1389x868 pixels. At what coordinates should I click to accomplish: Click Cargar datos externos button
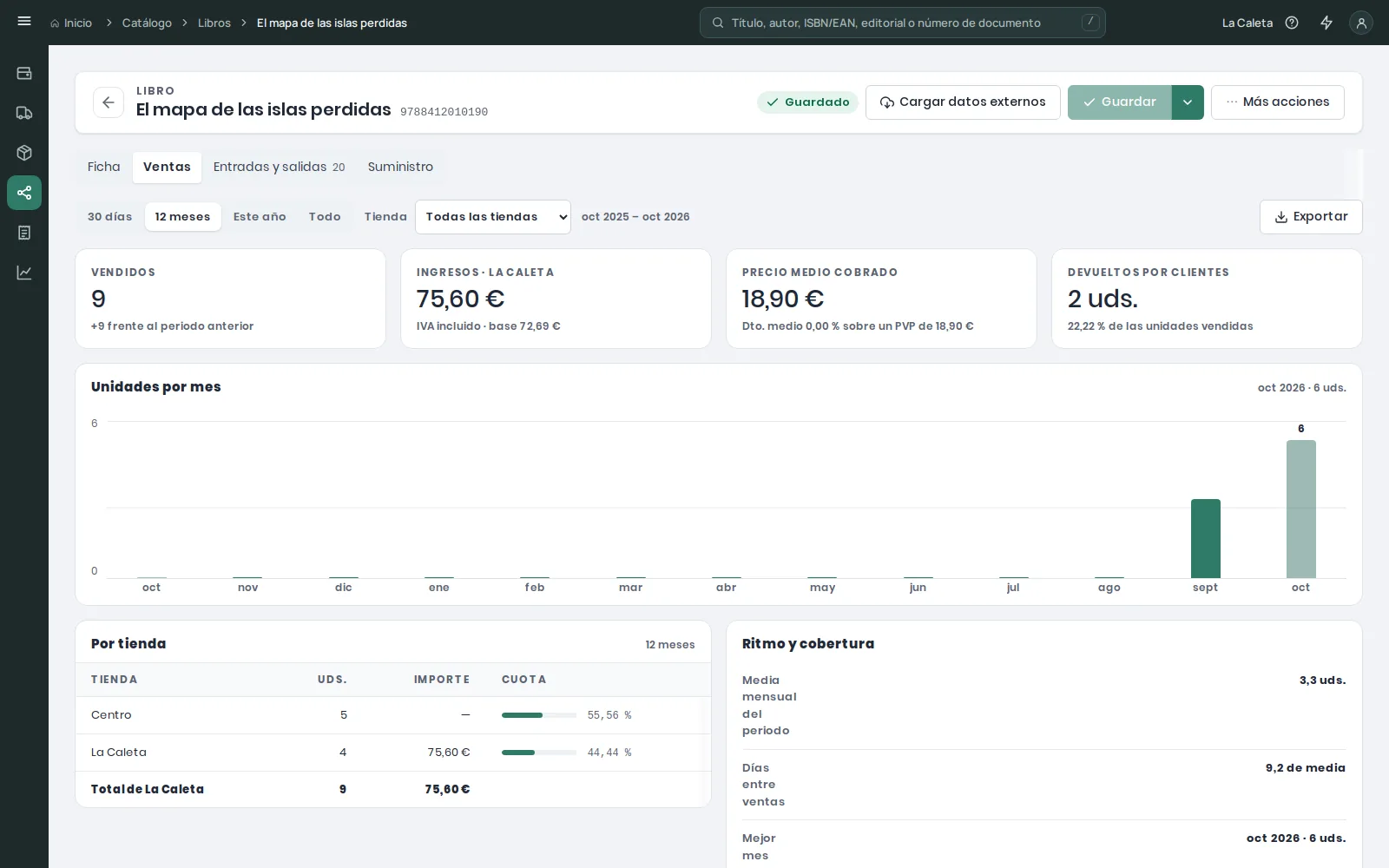(963, 102)
